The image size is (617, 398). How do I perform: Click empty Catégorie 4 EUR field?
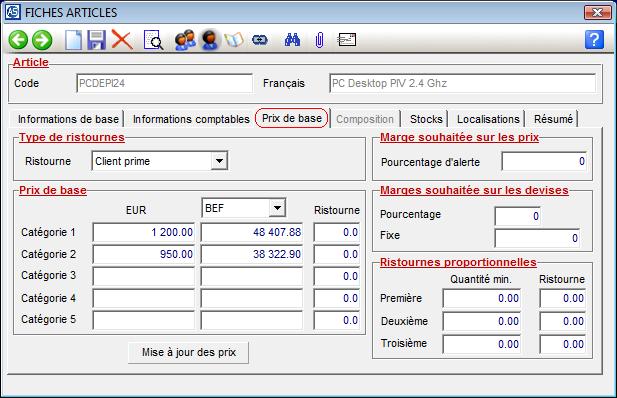[x=144, y=298]
